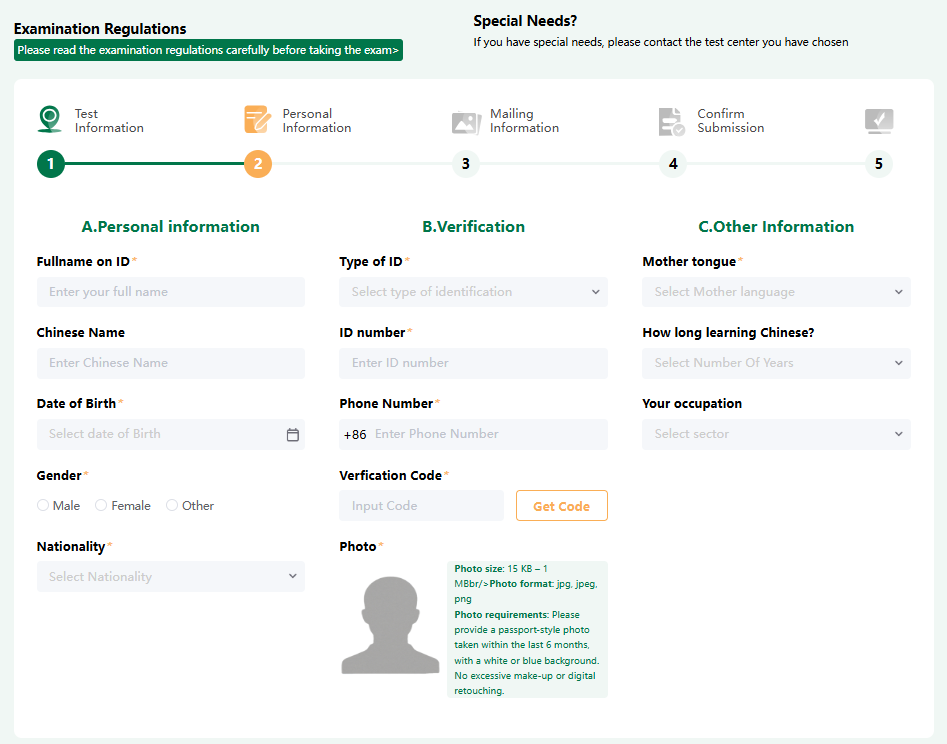Click the Test Information step label
This screenshot has width=947, height=744.
109,121
